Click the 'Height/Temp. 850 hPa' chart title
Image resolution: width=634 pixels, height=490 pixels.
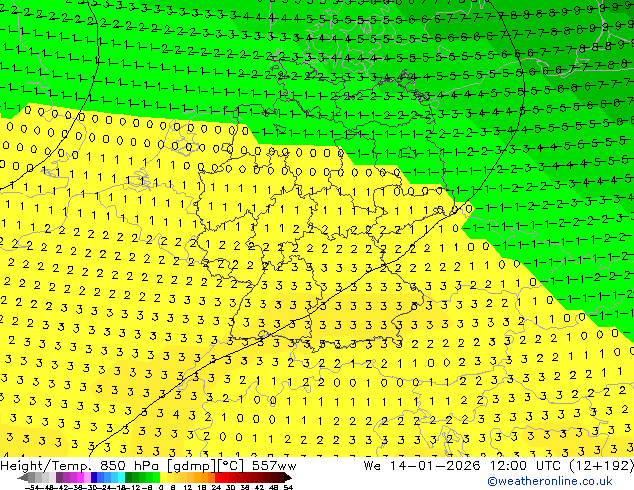pyautogui.click(x=79, y=466)
